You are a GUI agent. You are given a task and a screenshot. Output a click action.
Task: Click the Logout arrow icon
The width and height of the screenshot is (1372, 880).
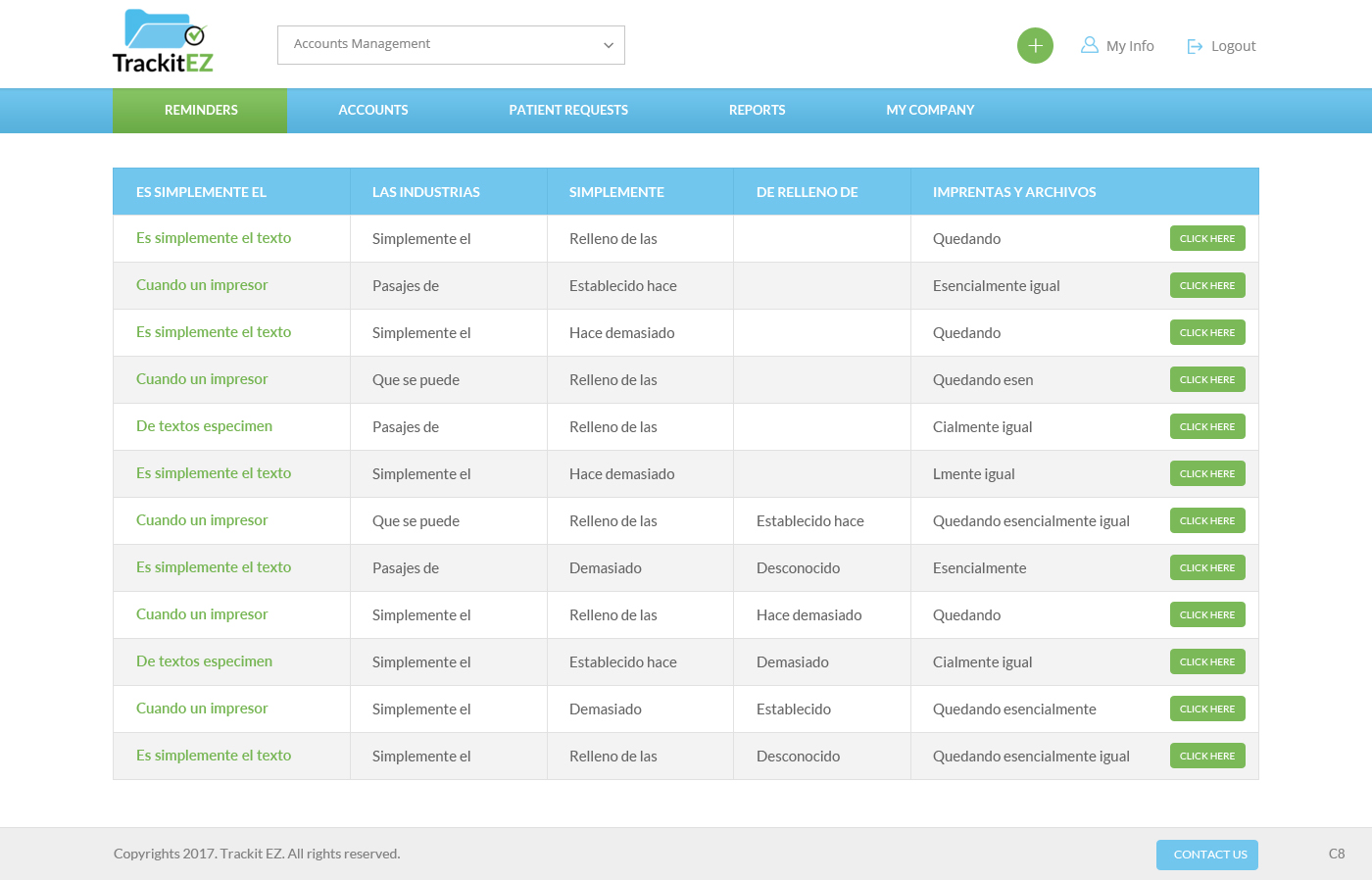1195,46
